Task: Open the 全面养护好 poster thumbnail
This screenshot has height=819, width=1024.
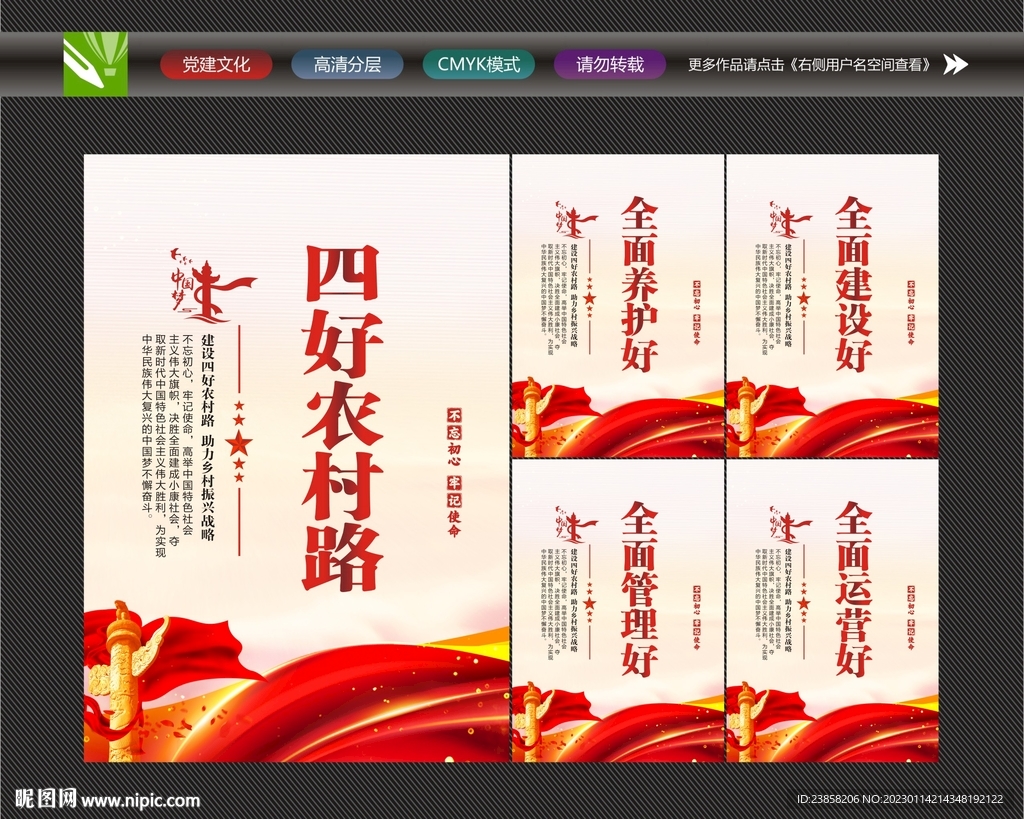Action: (x=618, y=306)
